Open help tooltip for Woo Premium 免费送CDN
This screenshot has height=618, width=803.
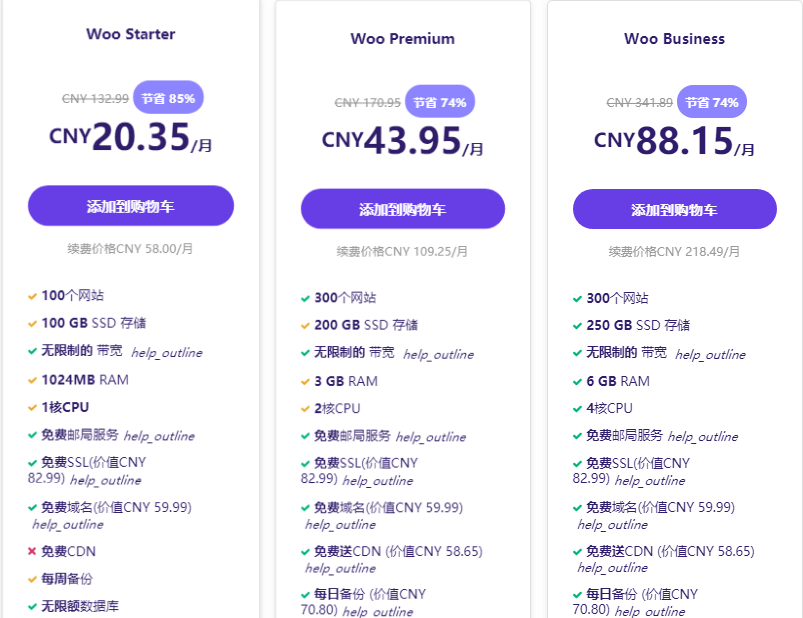339,567
